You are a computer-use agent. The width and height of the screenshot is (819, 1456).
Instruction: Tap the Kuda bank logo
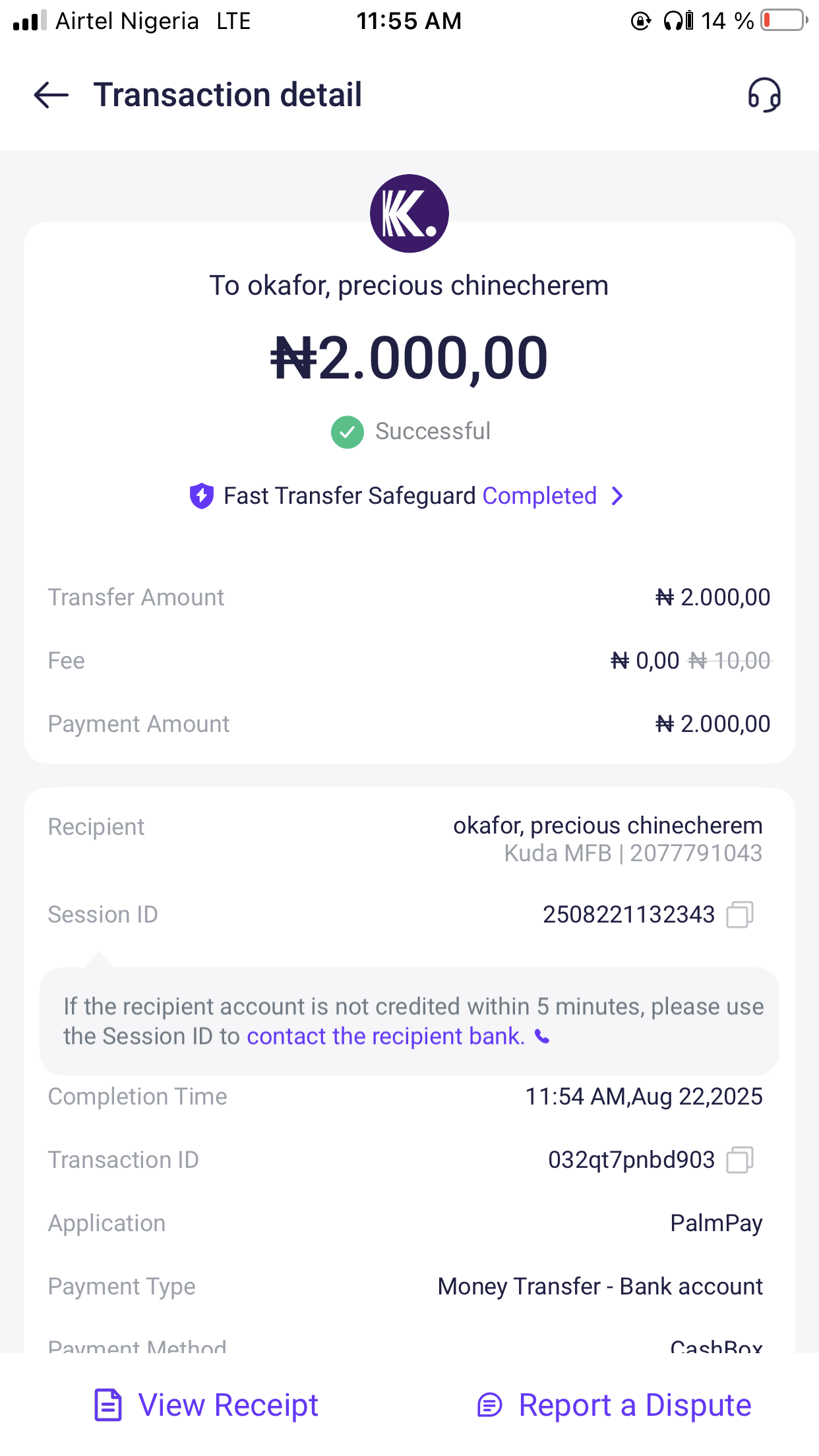pyautogui.click(x=409, y=213)
